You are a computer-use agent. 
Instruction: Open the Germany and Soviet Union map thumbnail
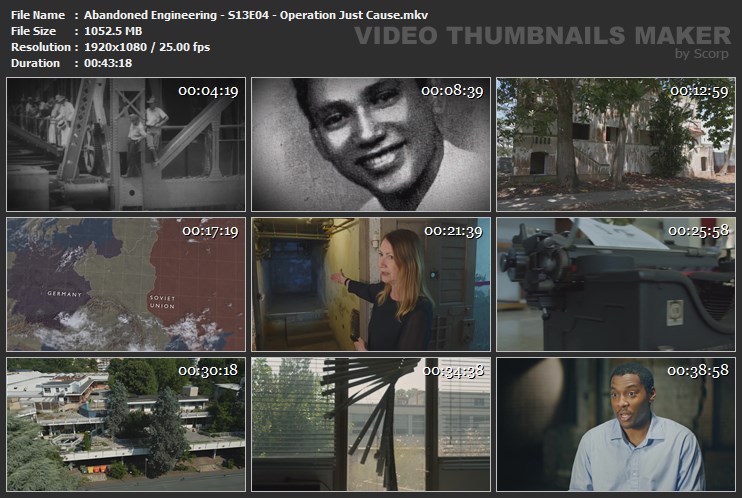(x=126, y=285)
